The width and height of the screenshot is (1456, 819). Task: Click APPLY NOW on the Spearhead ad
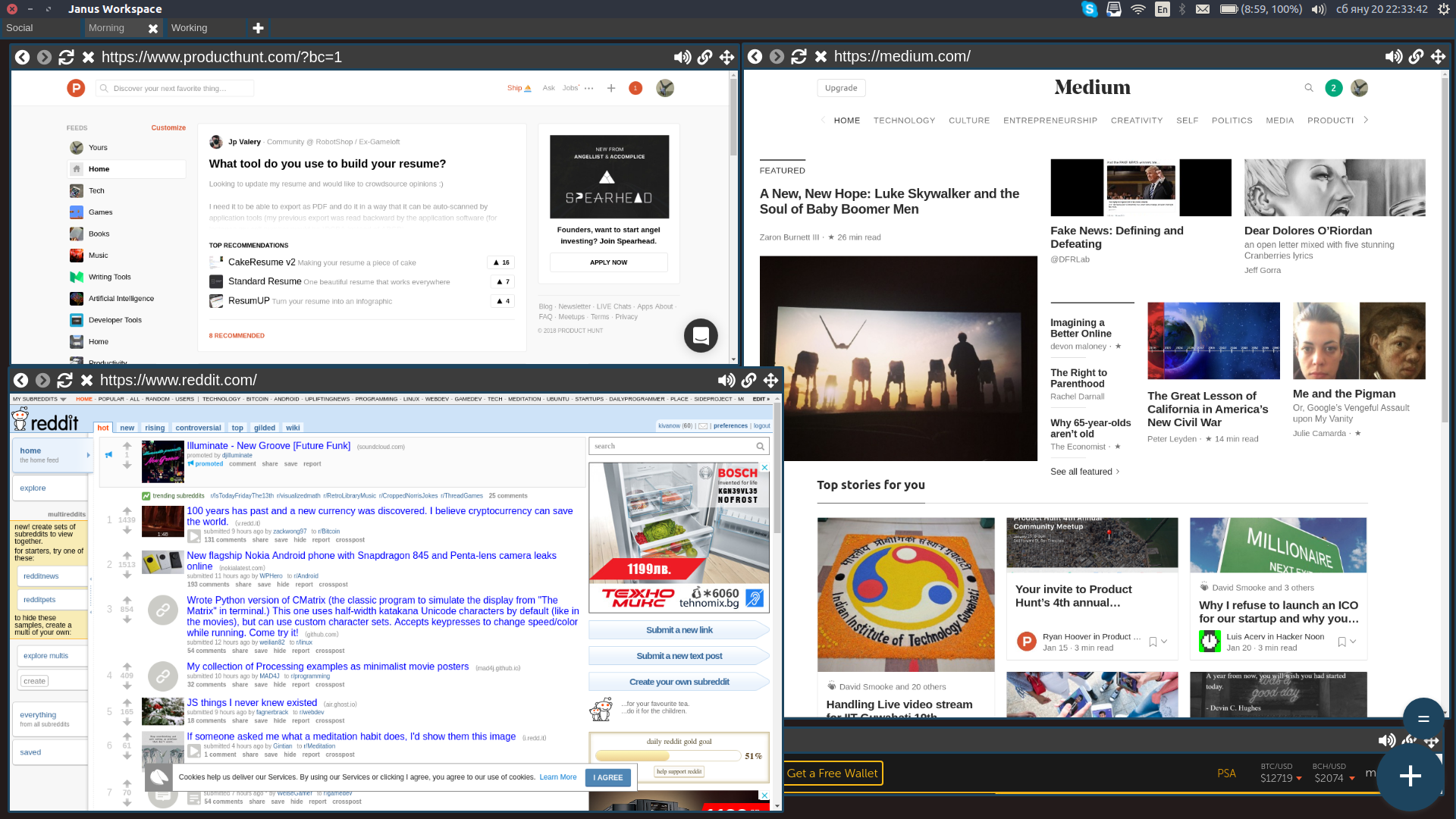click(x=607, y=262)
